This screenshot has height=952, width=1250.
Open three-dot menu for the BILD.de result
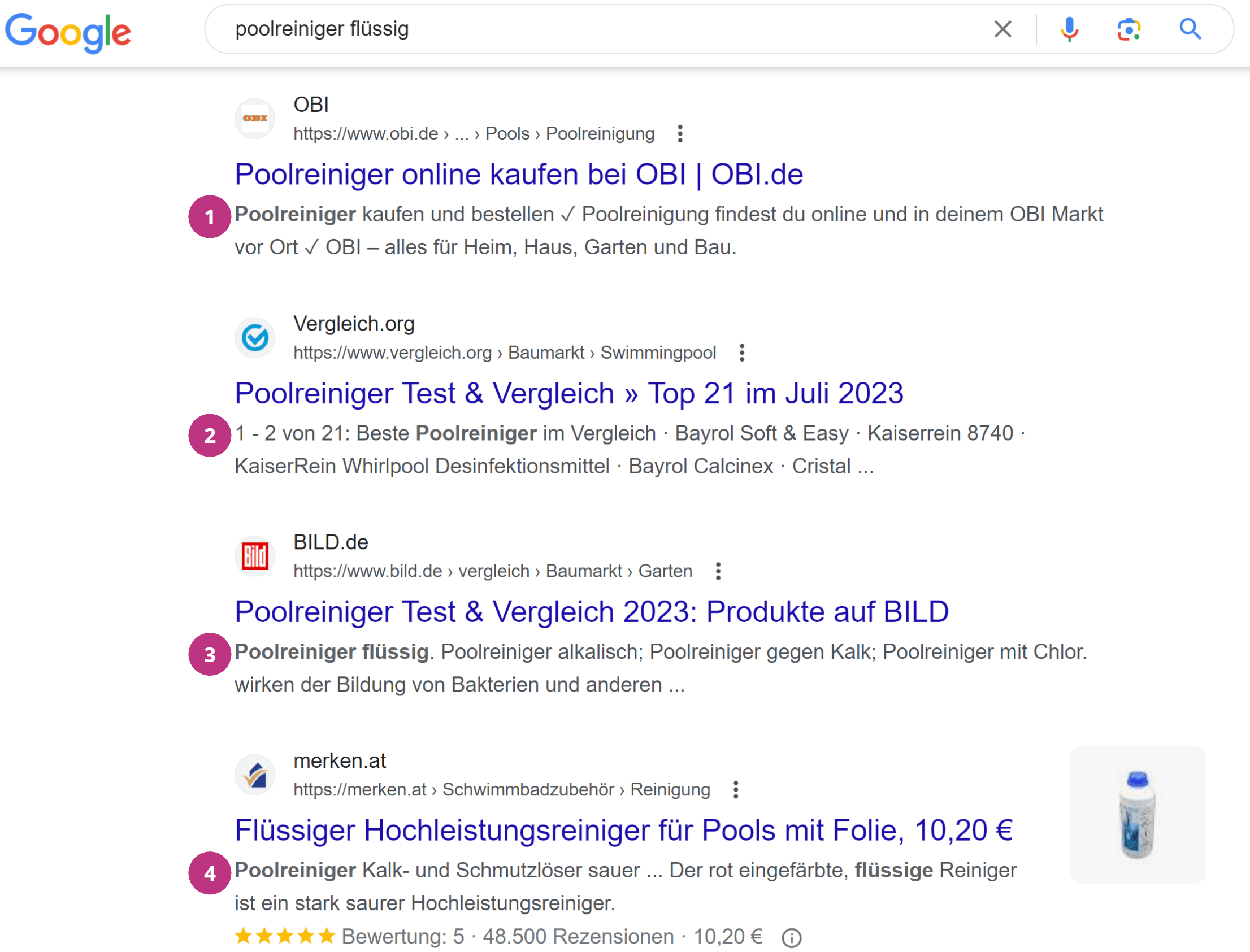tap(718, 571)
